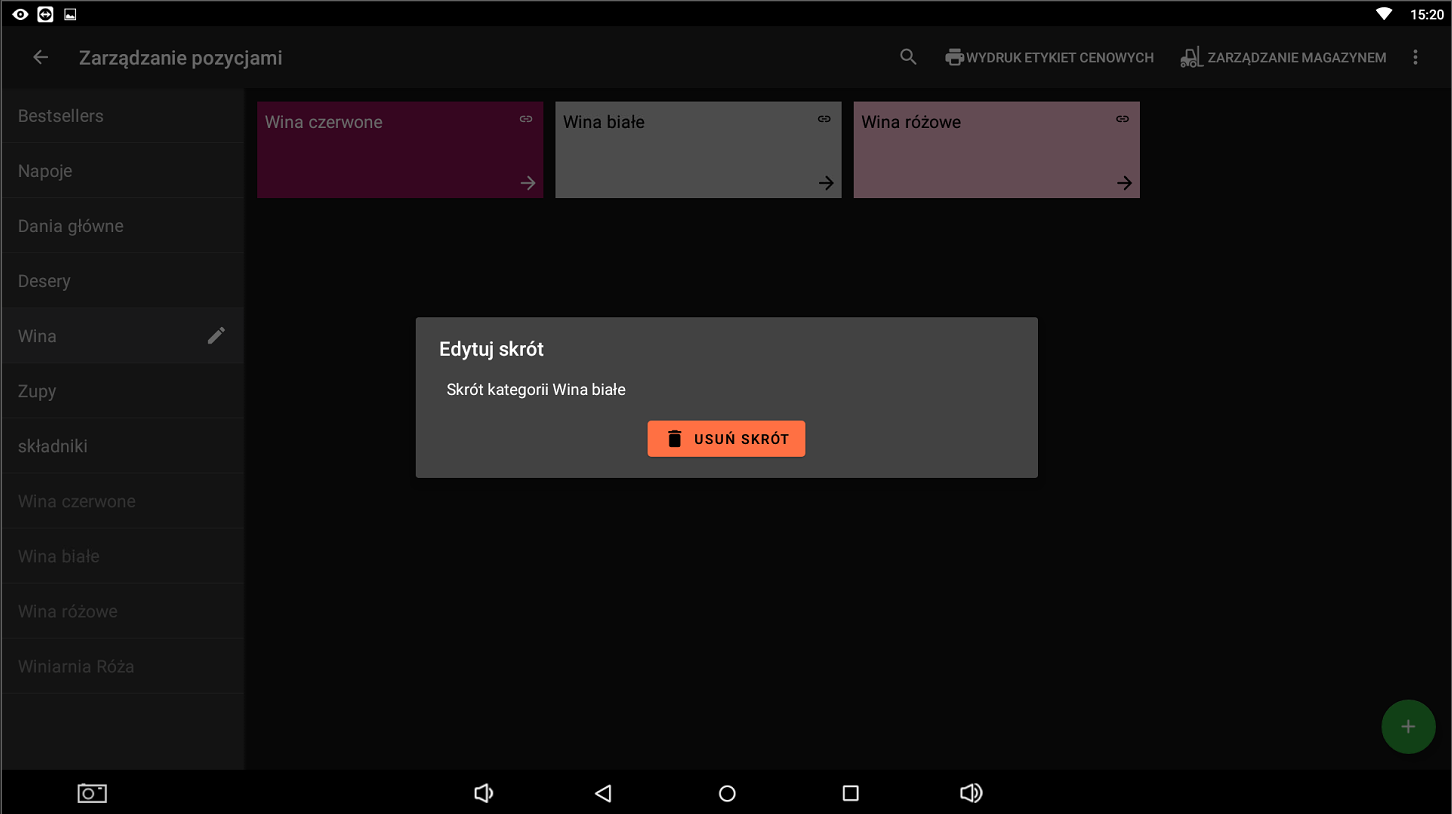Open ZARZĄDZANIE MAGAZYNEM warehouse management
Viewport: 1452px width, 814px height.
coord(1283,58)
